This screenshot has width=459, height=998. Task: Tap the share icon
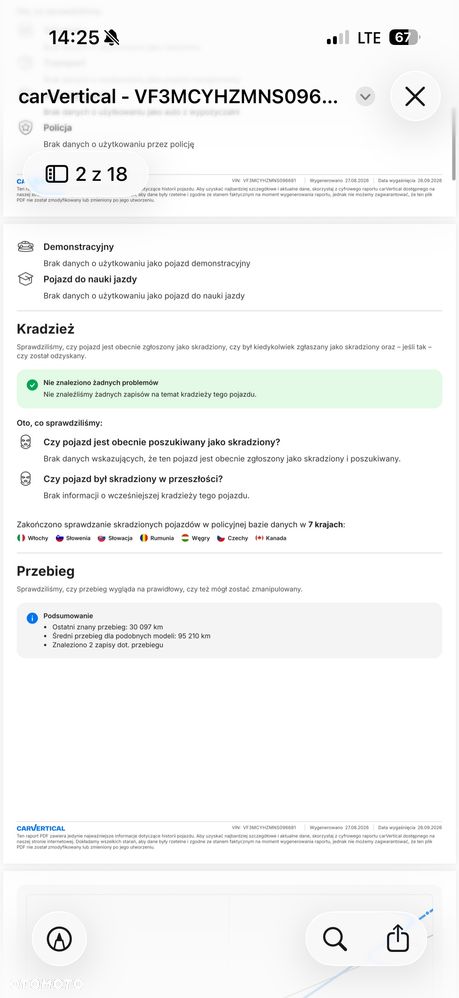coord(398,938)
